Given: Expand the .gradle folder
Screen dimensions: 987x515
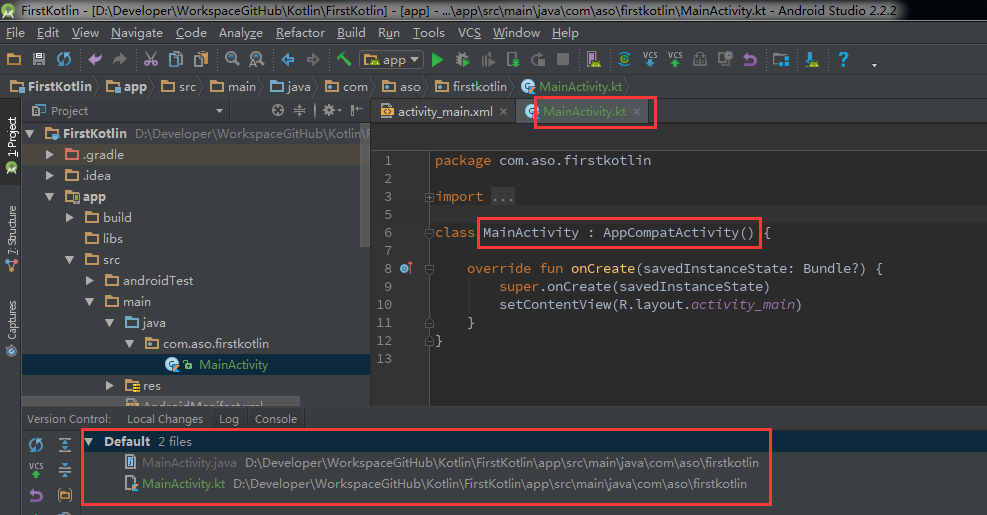Looking at the screenshot, I should [x=50, y=154].
